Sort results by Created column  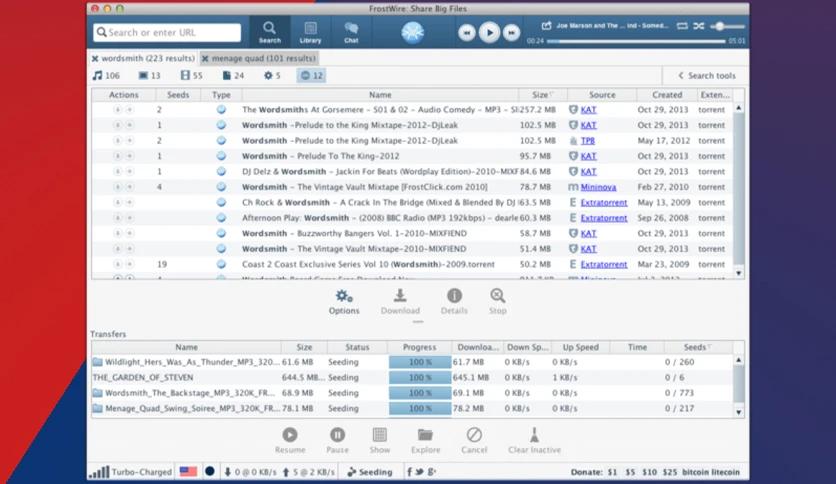click(x=667, y=95)
